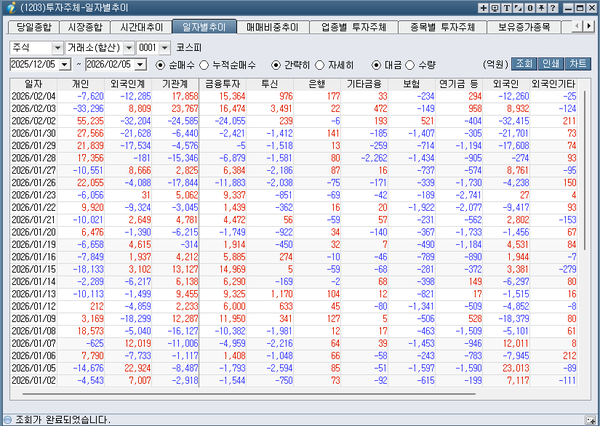Screen dimensions: 600x426
Task: Click the 차트 chart button
Action: coord(577,64)
